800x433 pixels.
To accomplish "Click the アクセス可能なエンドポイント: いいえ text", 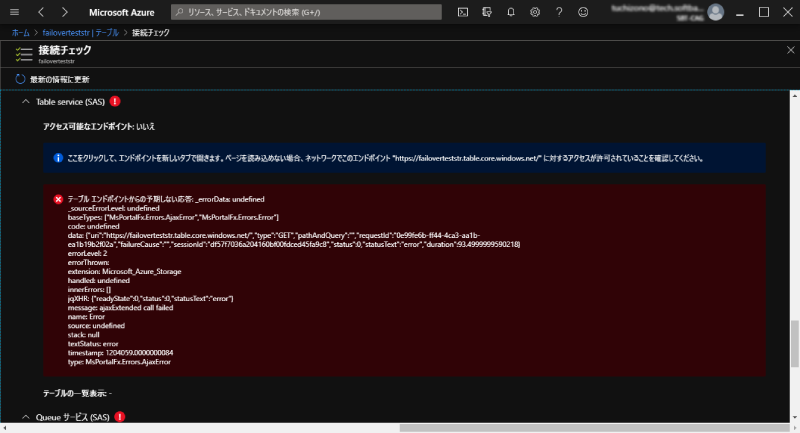I will click(99, 126).
